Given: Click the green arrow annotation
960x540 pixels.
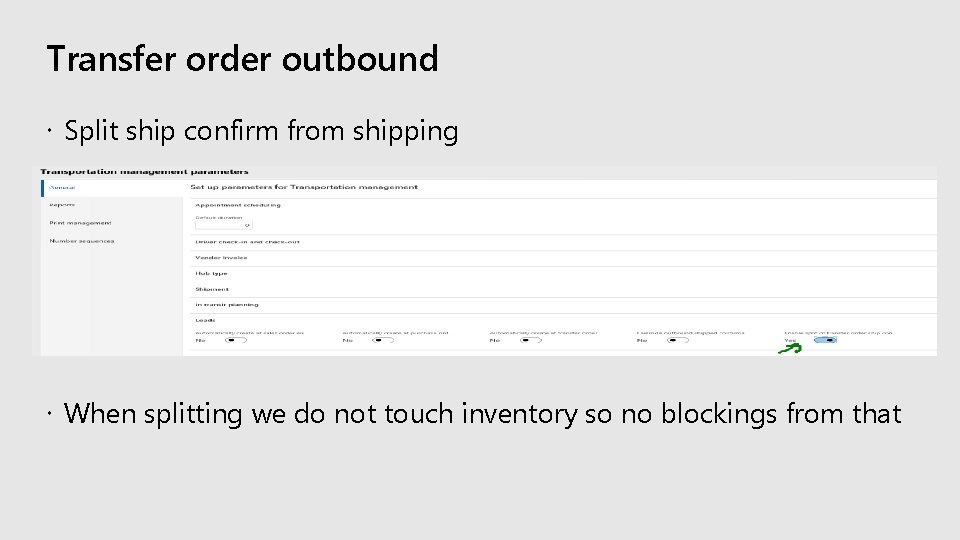Looking at the screenshot, I should click(791, 348).
